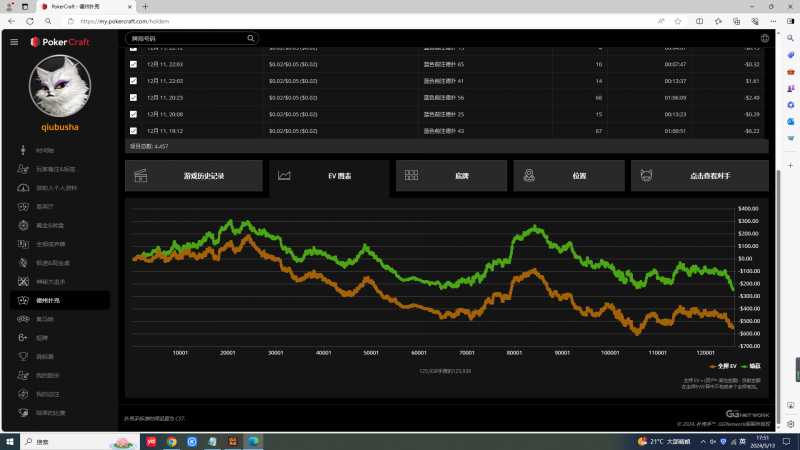Viewport: 800px width, 450px height.
Task: Open the trophy icon item in sidebar
Action: click(x=22, y=356)
